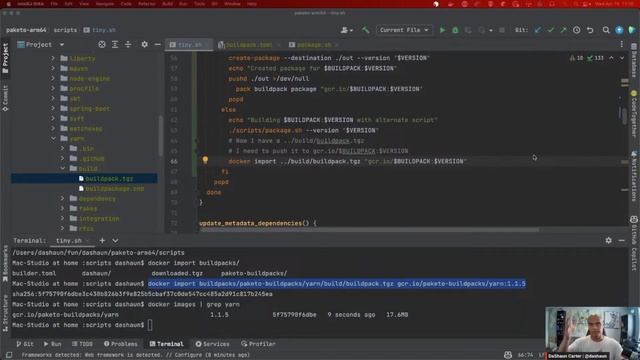Open Search Everywhere magnifier icon

(606, 30)
